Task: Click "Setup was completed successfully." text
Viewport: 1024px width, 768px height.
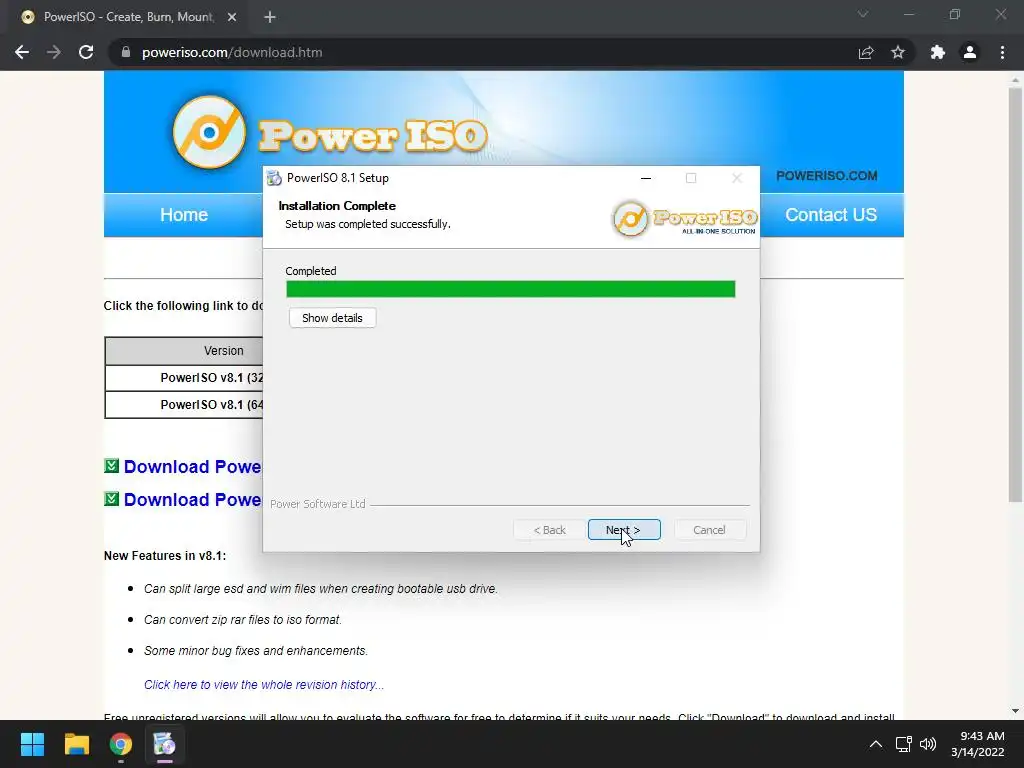Action: click(368, 224)
